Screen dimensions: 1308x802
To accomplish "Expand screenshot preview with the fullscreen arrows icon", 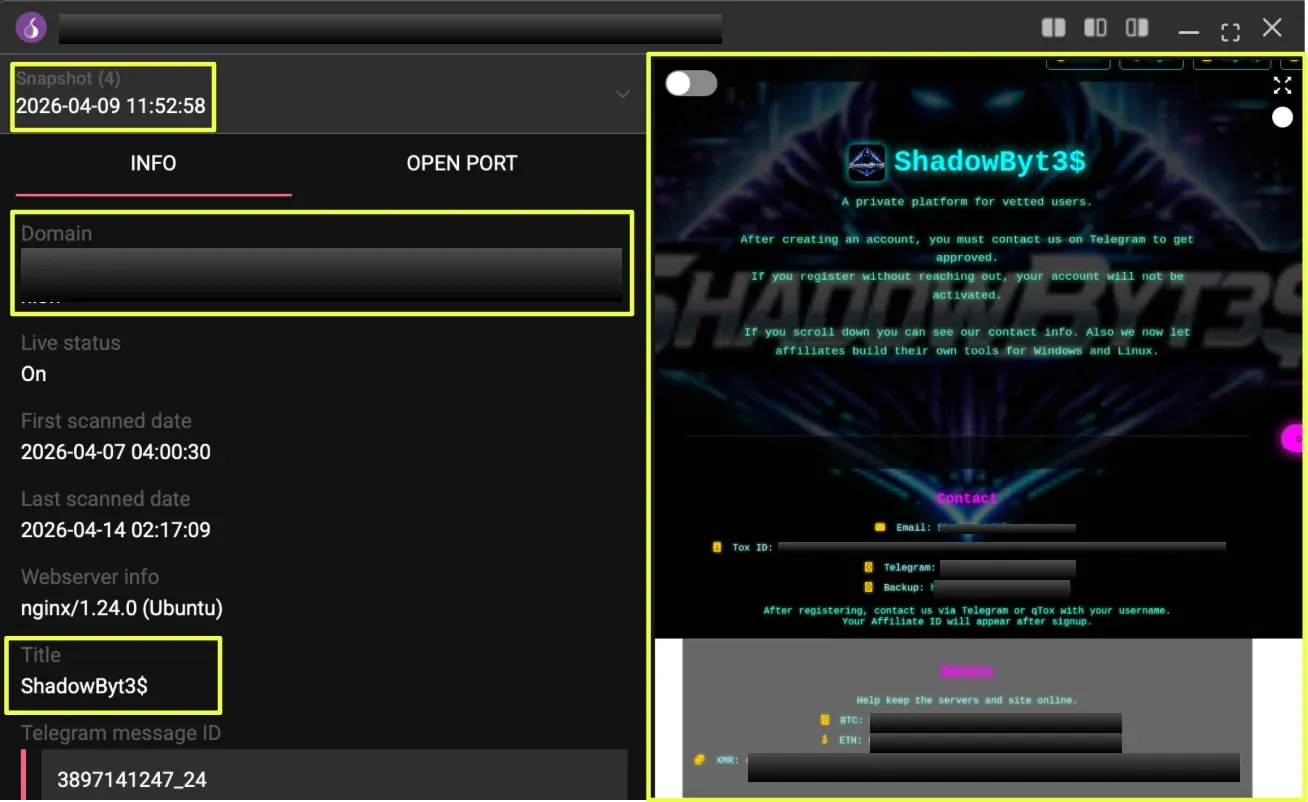I will pyautogui.click(x=1282, y=86).
